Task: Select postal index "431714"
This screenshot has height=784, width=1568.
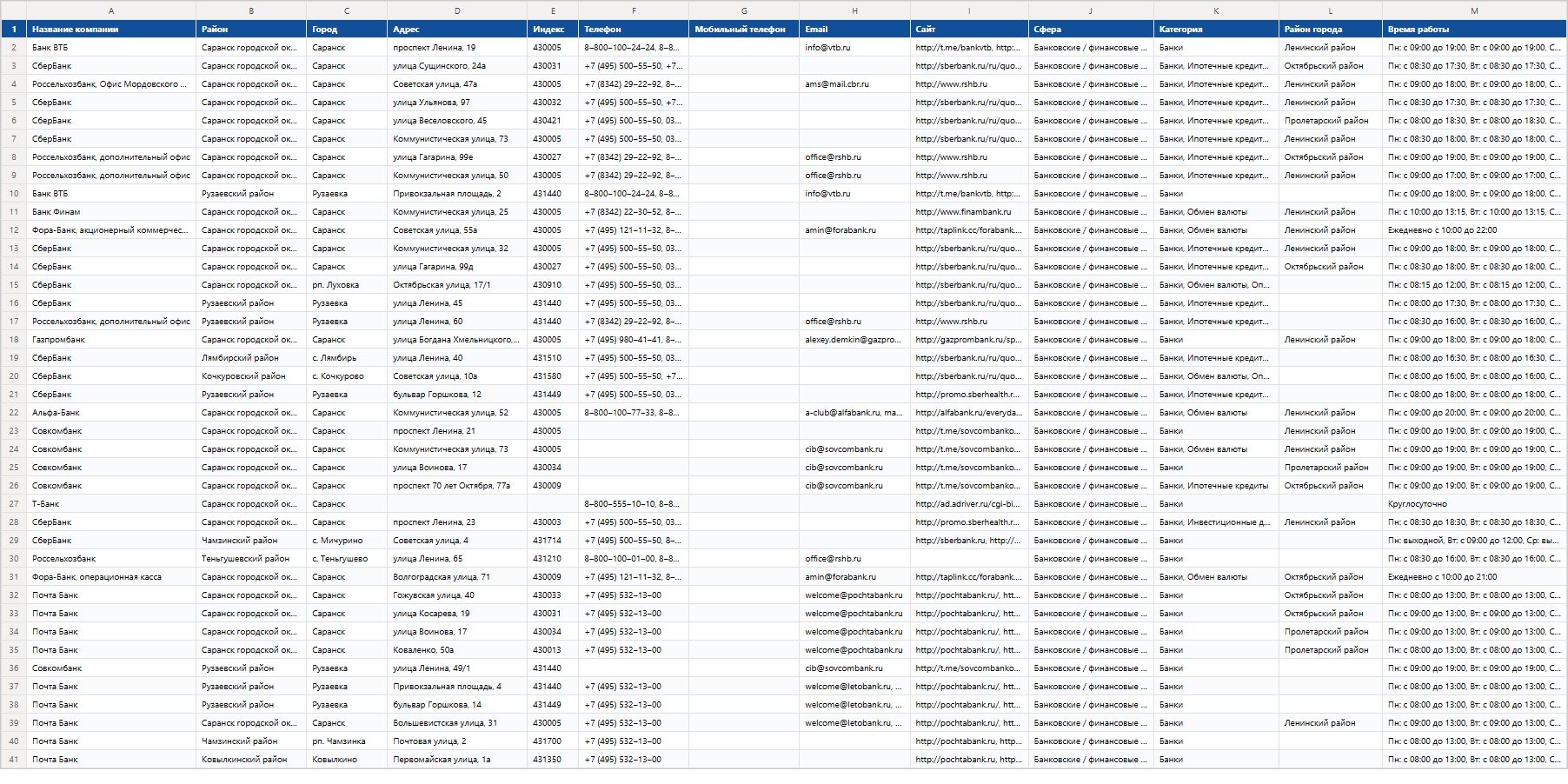Action: 553,541
